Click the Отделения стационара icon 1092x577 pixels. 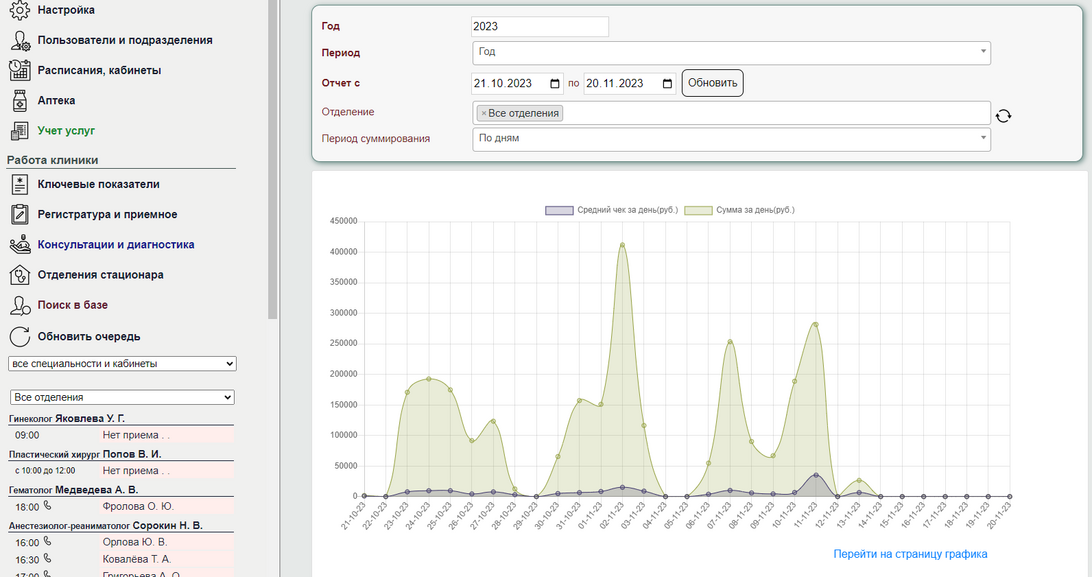(20, 275)
